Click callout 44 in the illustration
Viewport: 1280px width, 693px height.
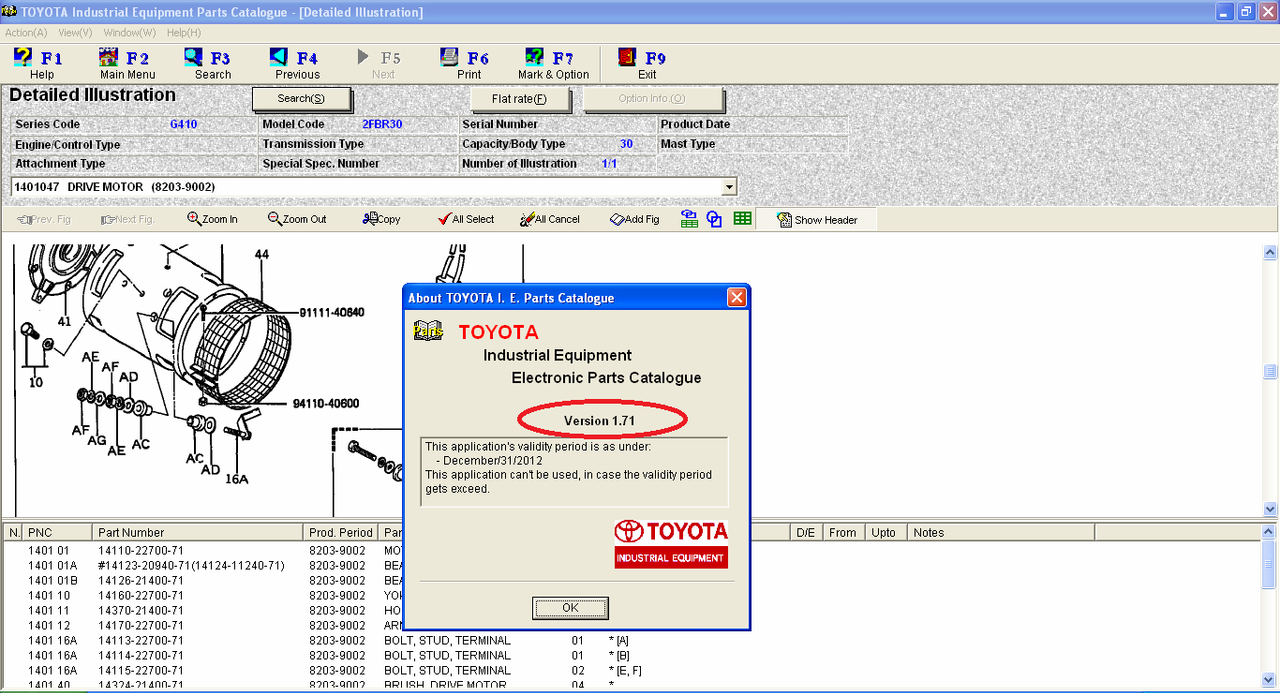pyautogui.click(x=261, y=255)
